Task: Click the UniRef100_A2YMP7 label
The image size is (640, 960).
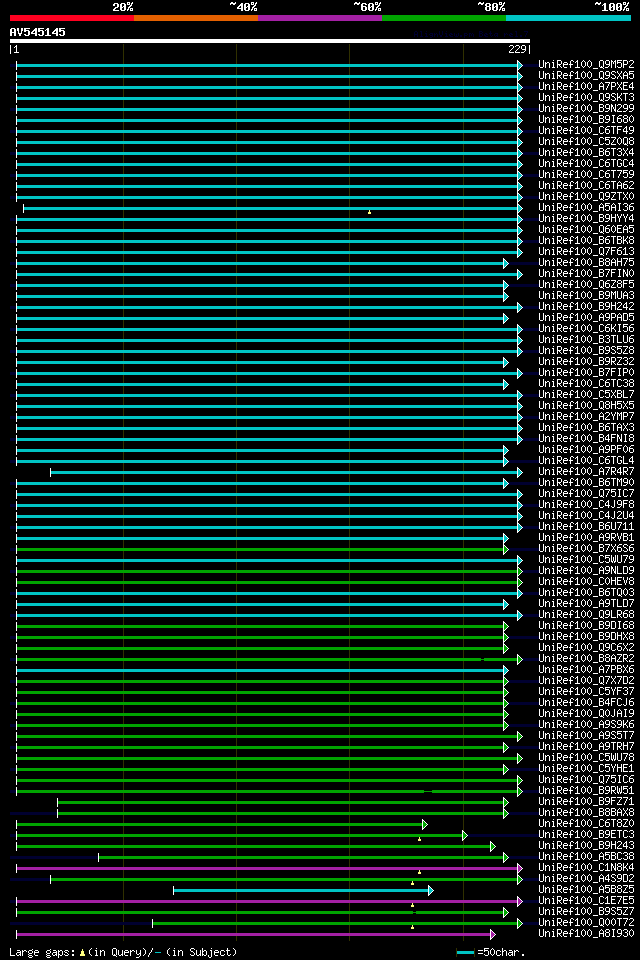Action: pos(586,417)
